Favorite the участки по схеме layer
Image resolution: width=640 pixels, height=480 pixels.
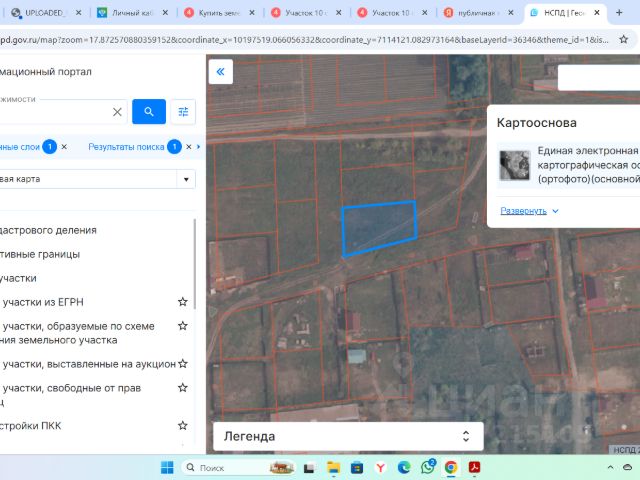[x=182, y=326]
